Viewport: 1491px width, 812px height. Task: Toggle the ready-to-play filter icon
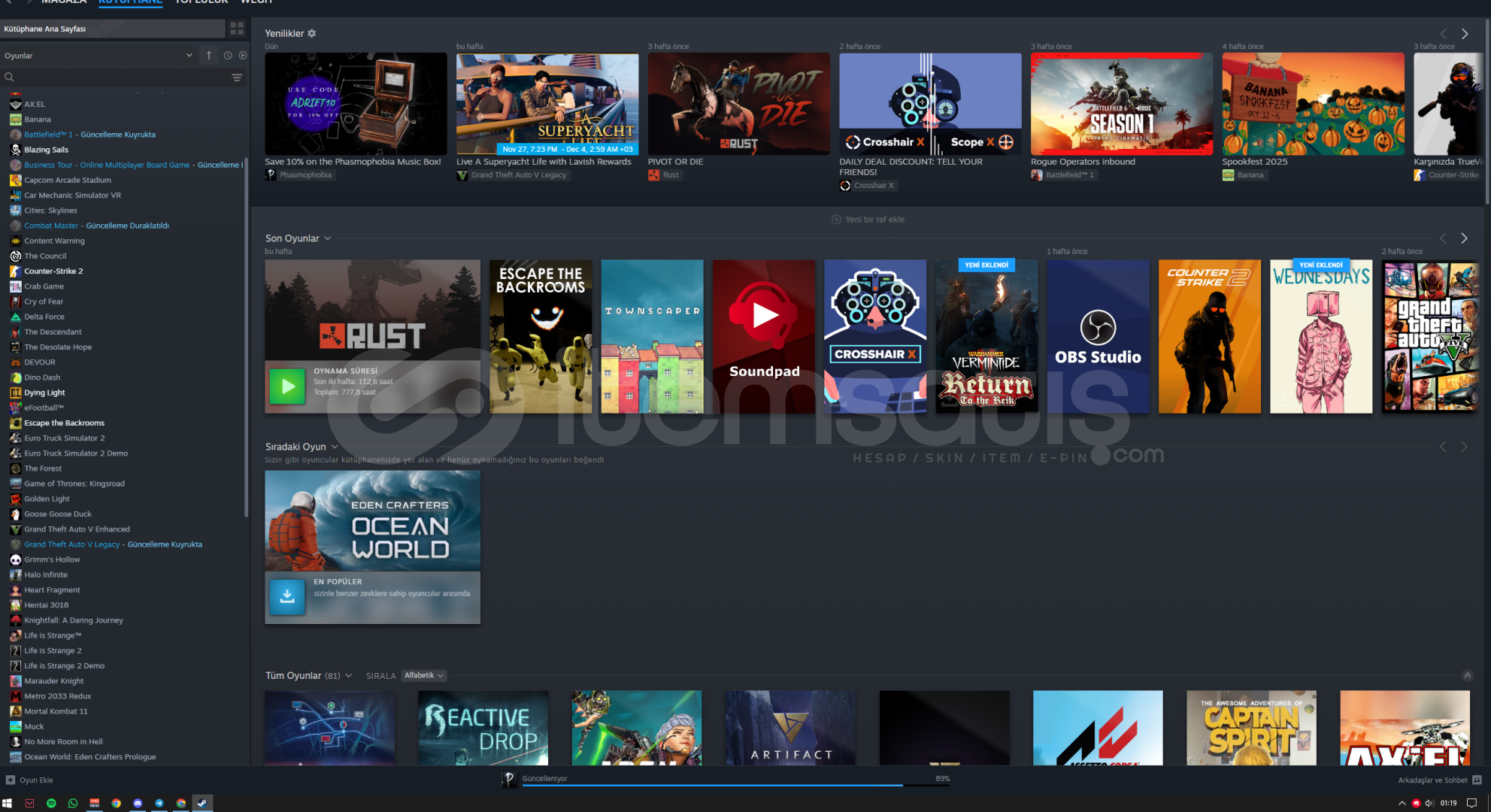pyautogui.click(x=243, y=56)
